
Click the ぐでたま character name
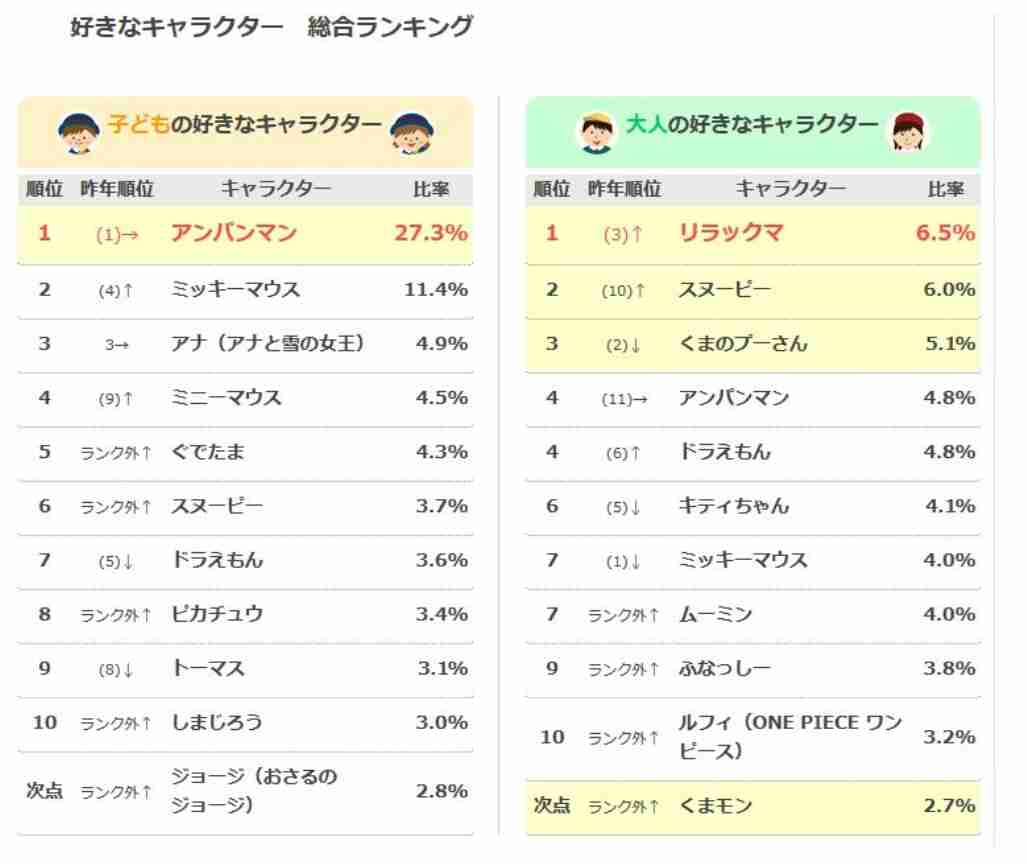click(x=208, y=451)
